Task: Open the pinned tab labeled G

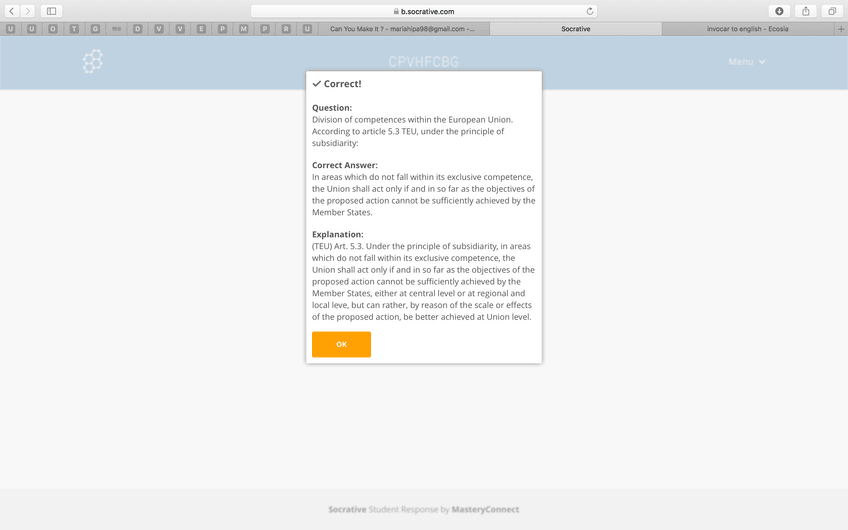Action: 95,29
